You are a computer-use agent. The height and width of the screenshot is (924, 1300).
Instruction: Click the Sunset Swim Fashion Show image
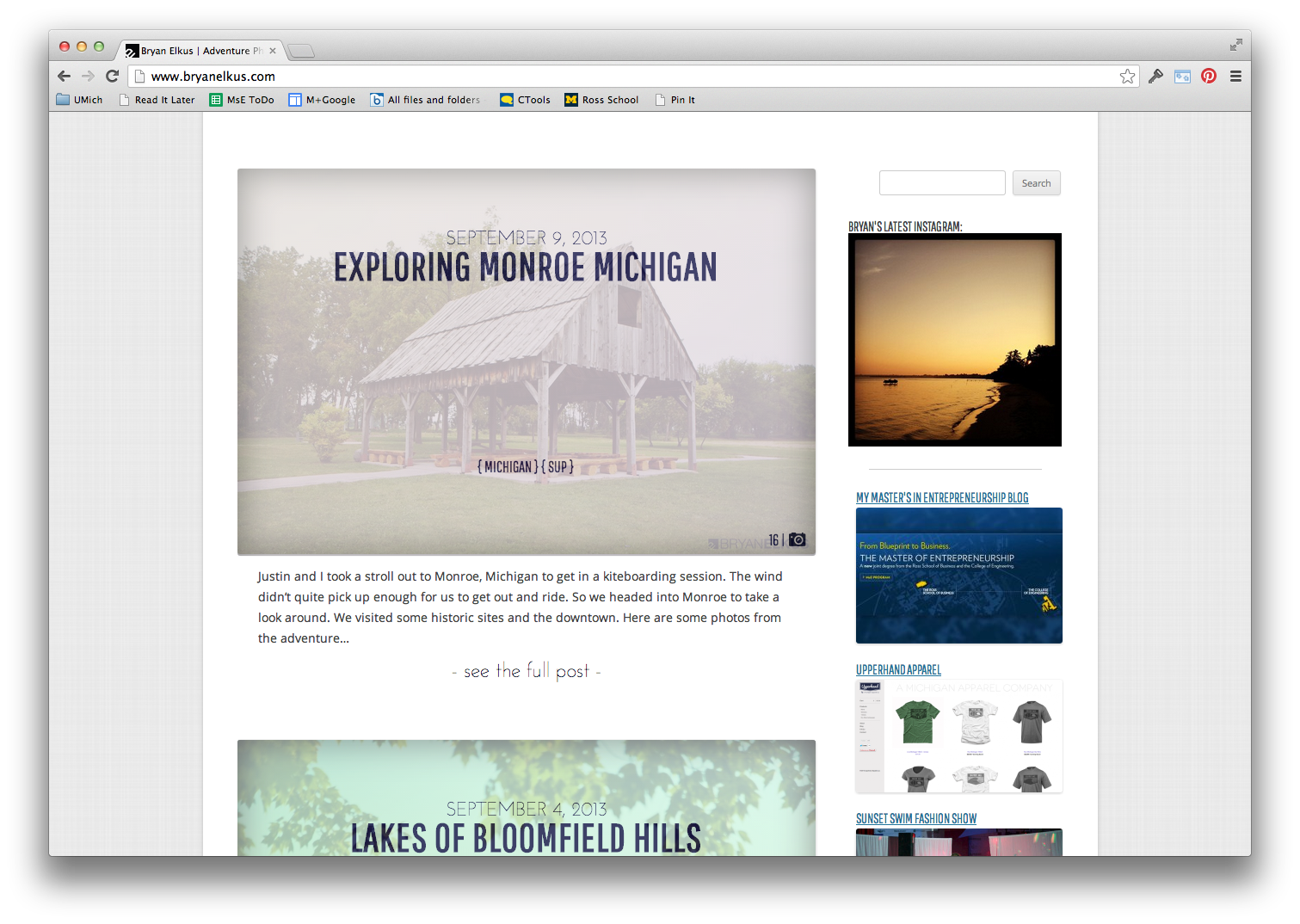959,842
